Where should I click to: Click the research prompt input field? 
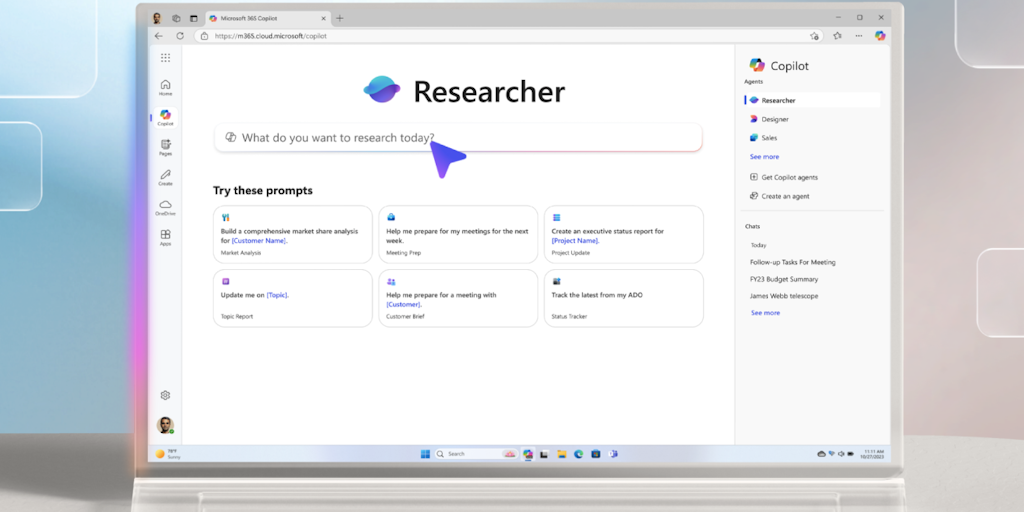[458, 137]
